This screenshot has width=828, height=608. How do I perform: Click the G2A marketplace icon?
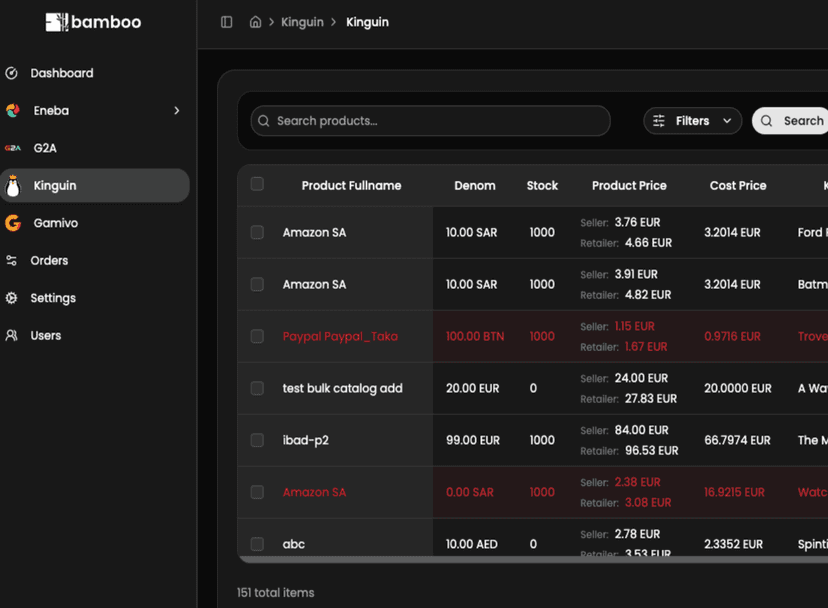[13, 148]
